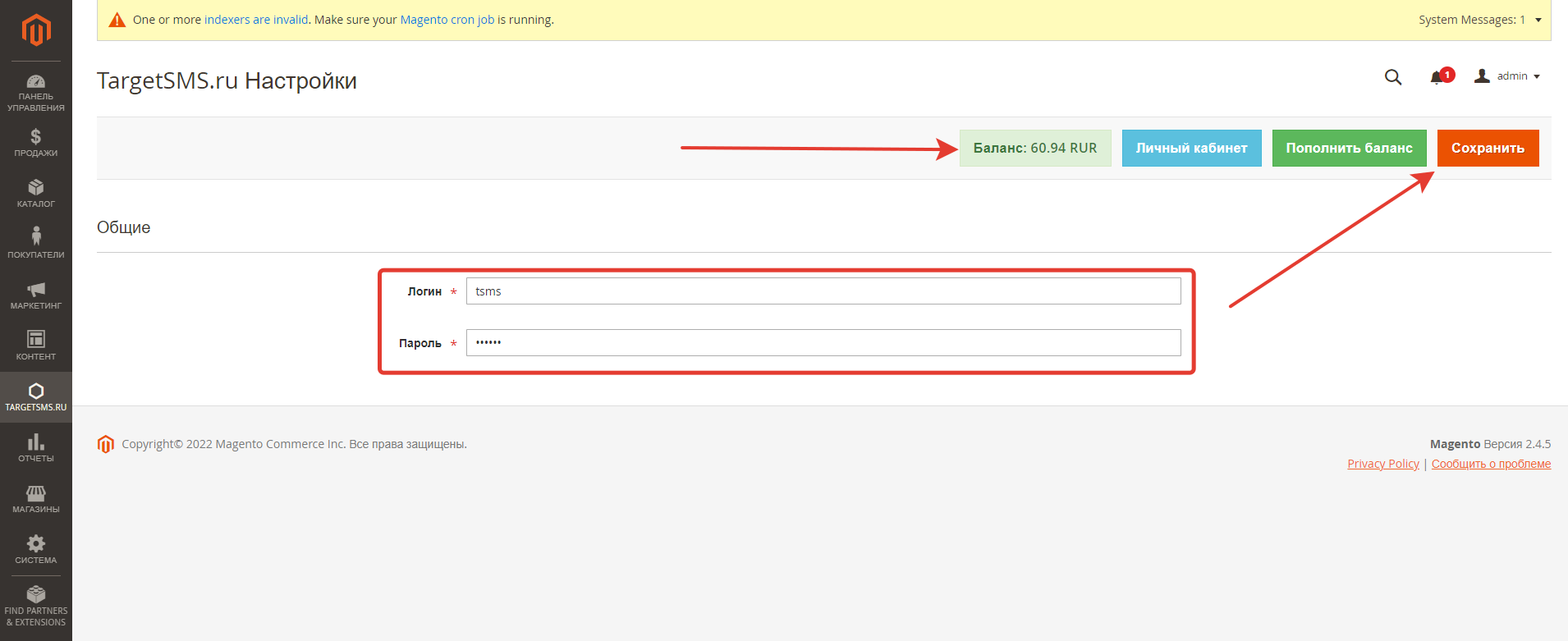1568x641 pixels.
Task: Click the search magnifier icon
Action: pos(1393,77)
